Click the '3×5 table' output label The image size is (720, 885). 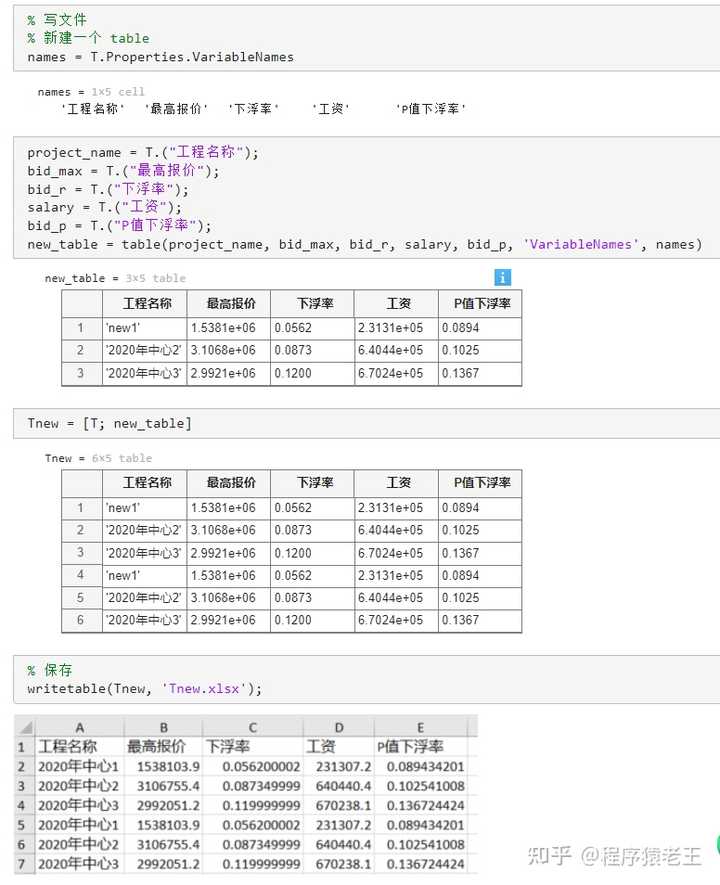point(156,278)
